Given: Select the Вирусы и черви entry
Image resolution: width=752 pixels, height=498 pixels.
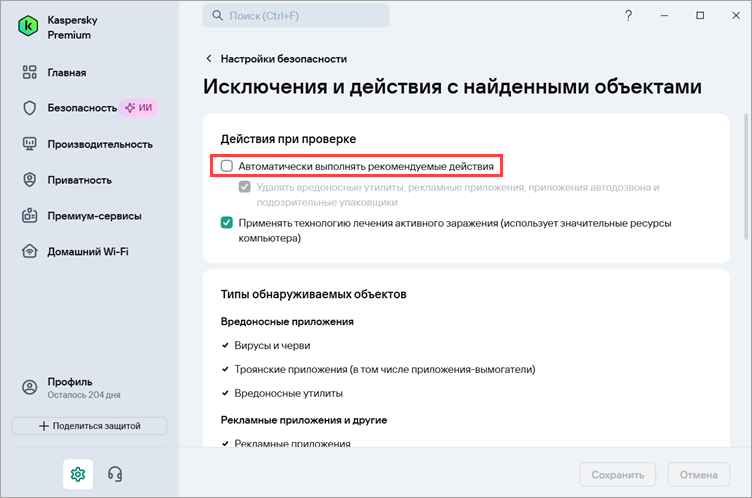Looking at the screenshot, I should (272, 345).
